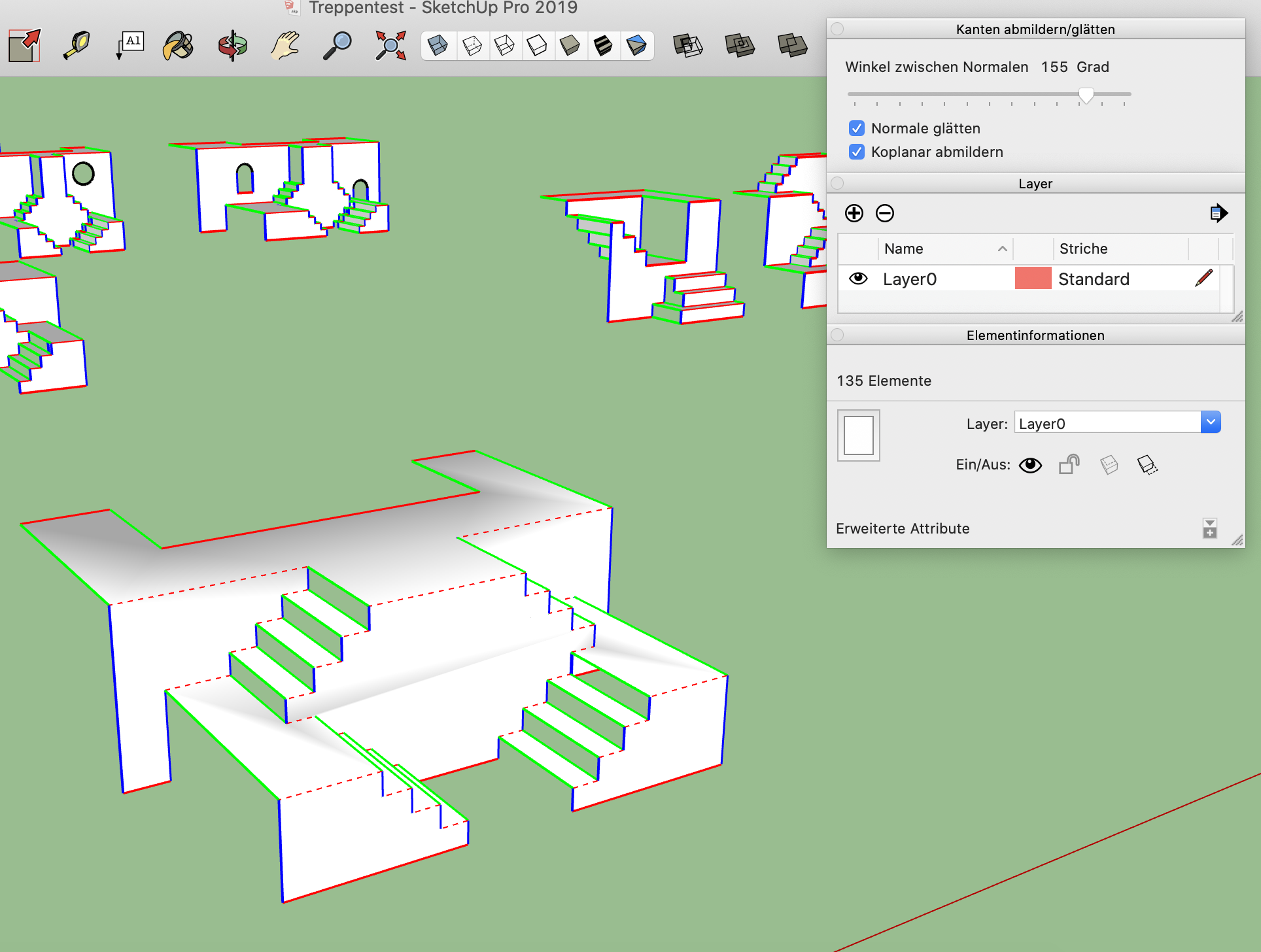Switch to Monochrome face style
The image size is (1261, 952).
pyautogui.click(x=636, y=46)
